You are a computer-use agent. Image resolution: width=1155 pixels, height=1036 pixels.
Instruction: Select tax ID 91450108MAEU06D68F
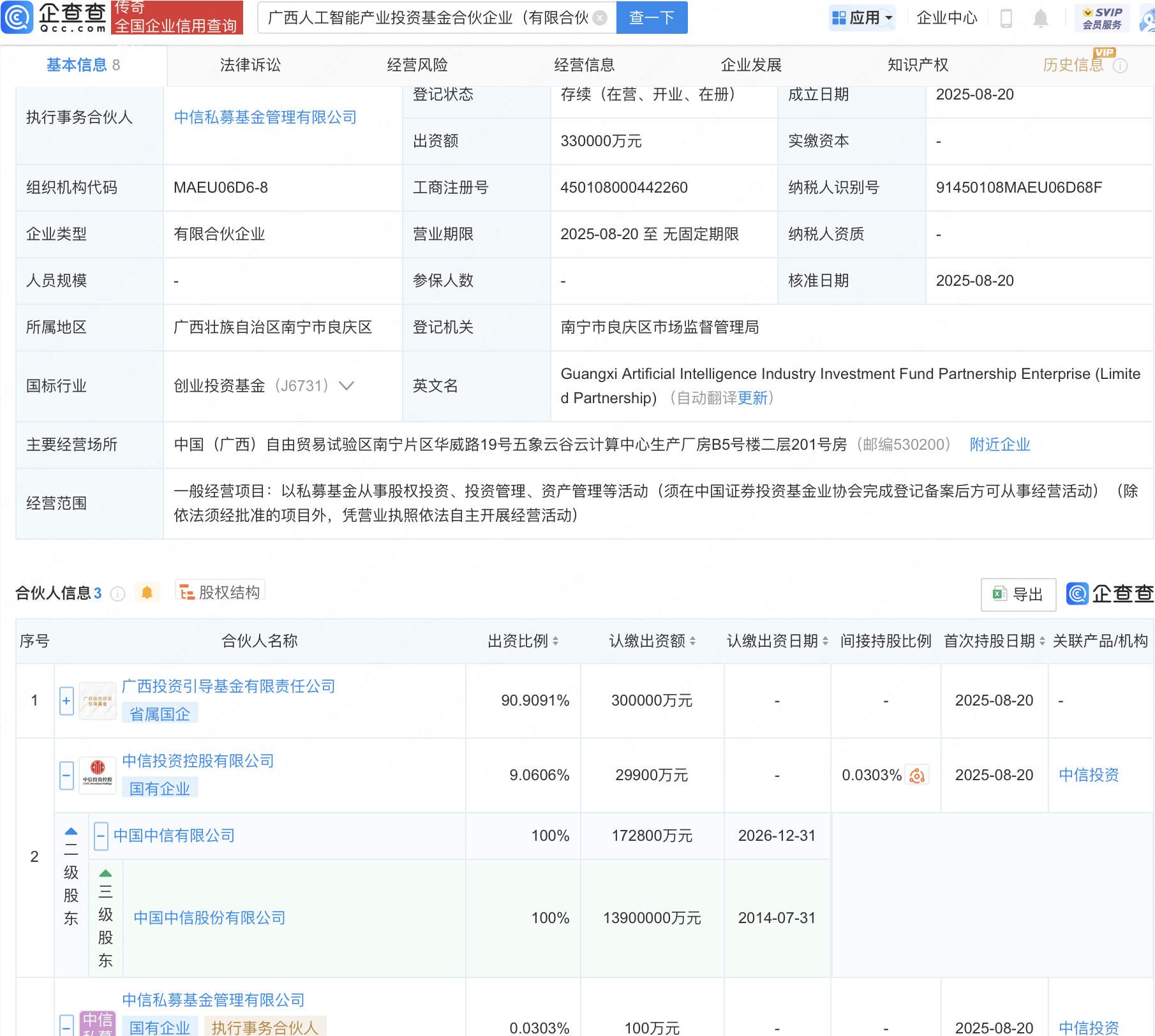coord(1018,188)
